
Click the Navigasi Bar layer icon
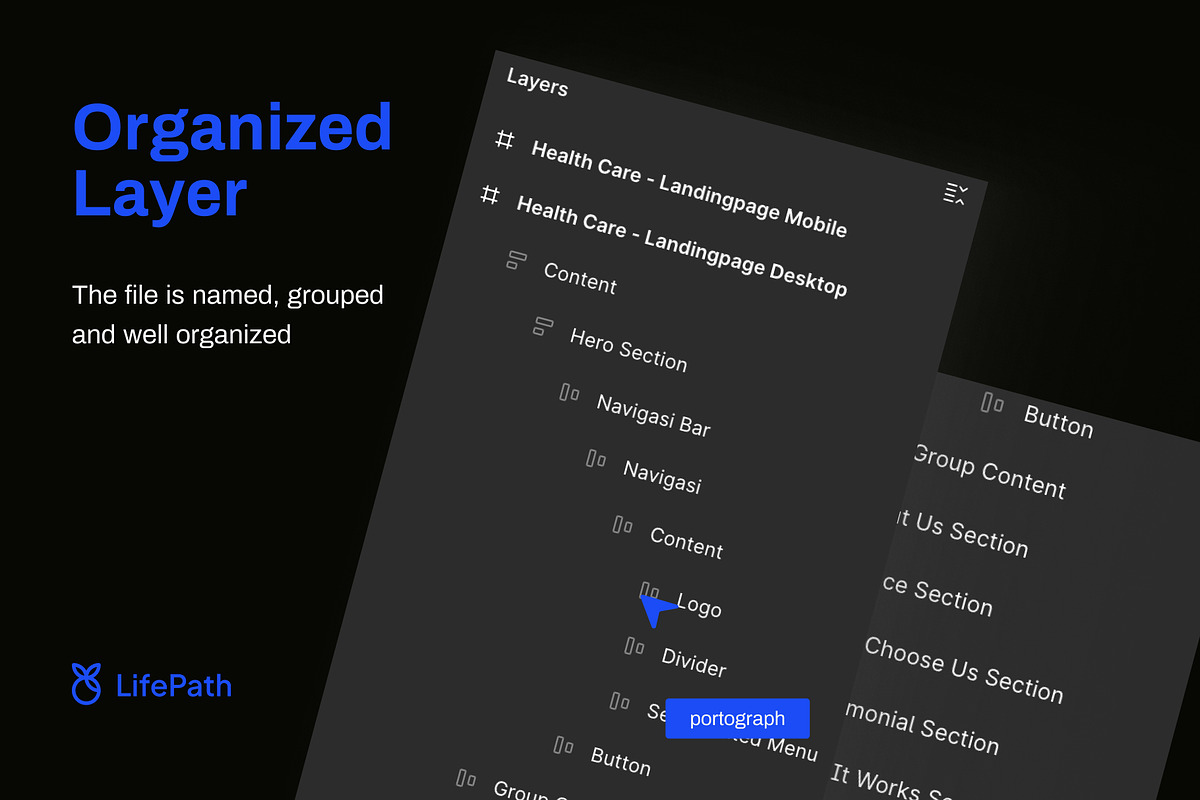tap(570, 392)
